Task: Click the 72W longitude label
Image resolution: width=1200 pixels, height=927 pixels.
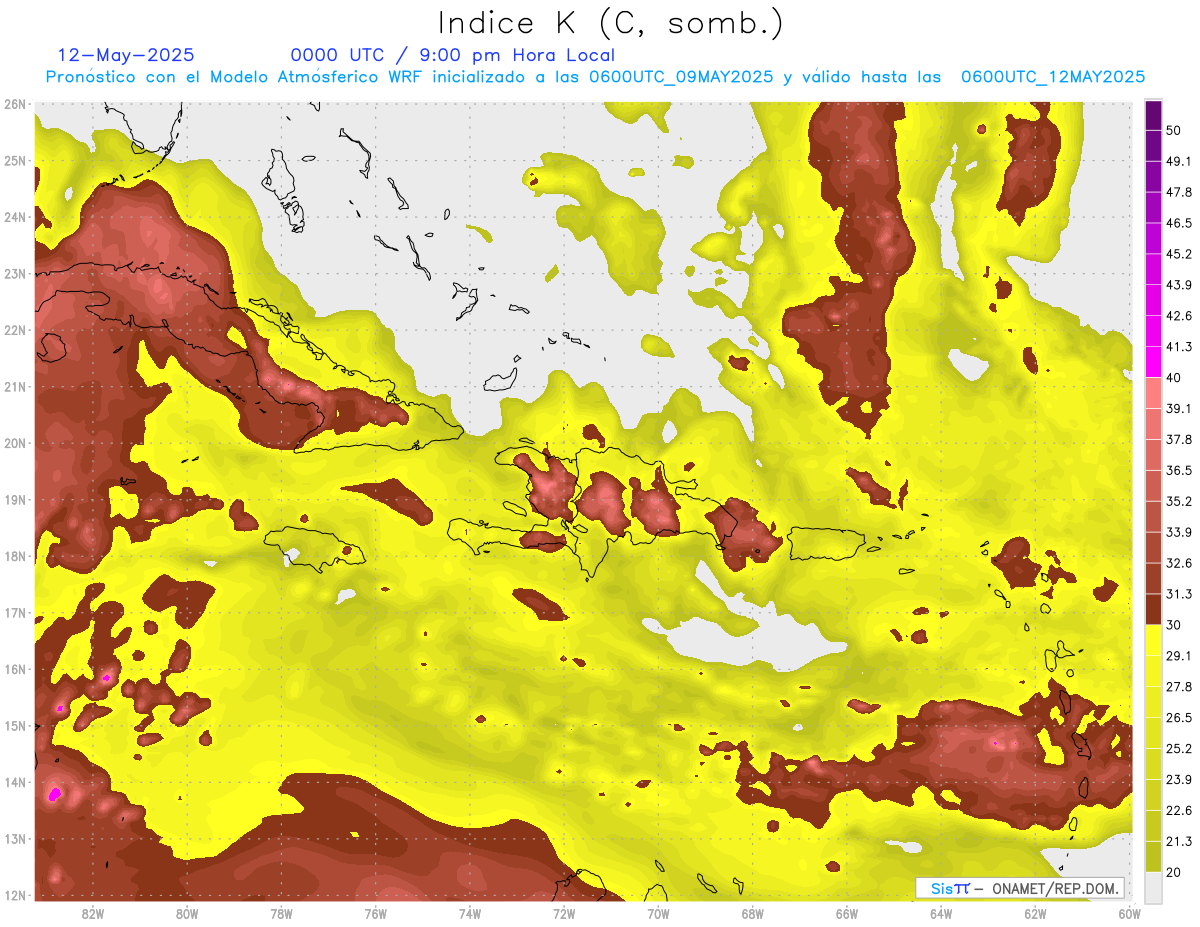Action: point(564,914)
